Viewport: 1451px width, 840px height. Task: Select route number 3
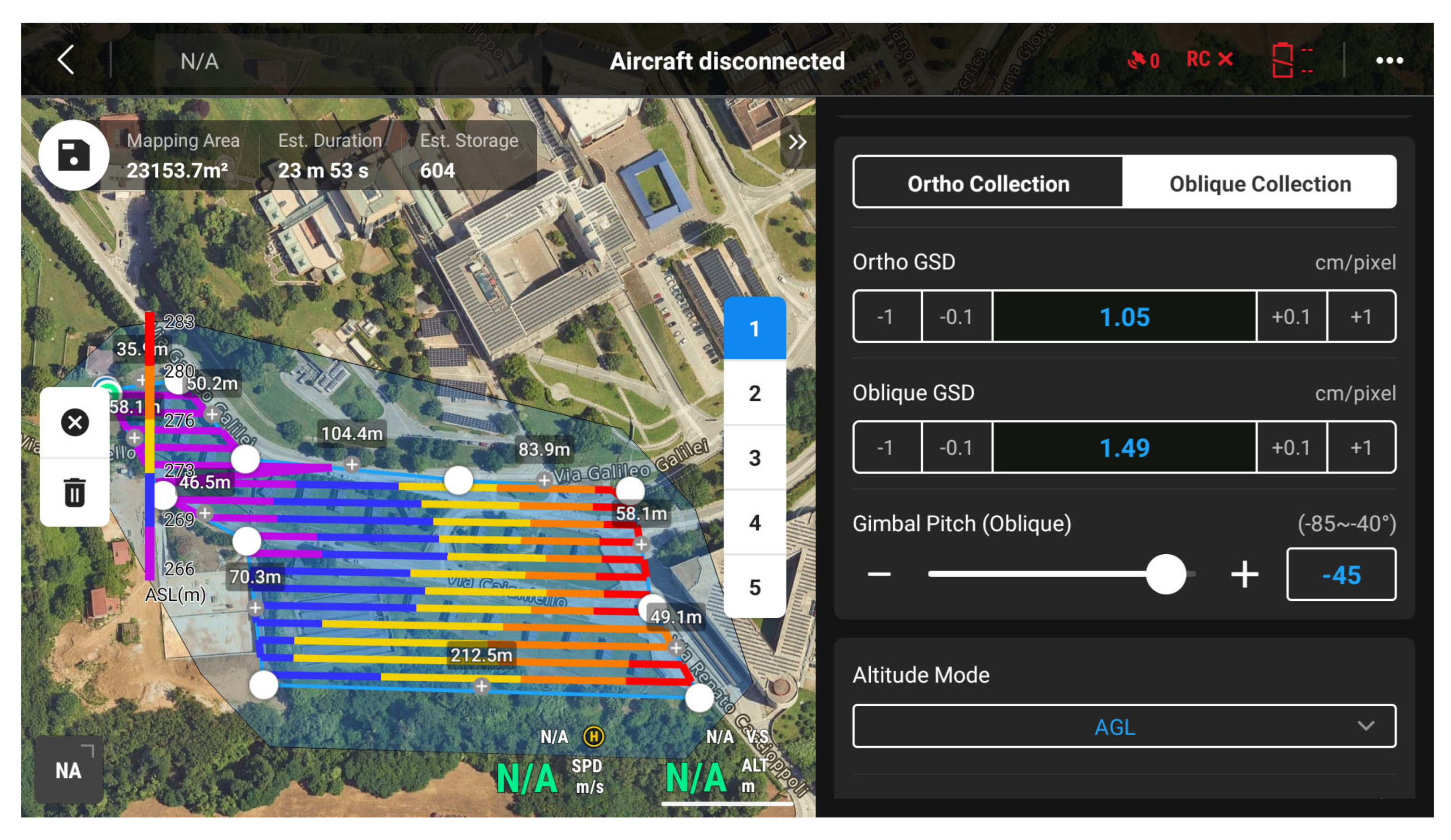click(x=754, y=458)
